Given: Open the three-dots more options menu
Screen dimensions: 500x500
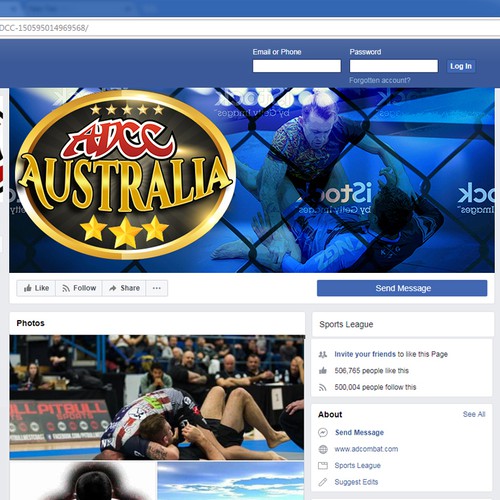Looking at the screenshot, I should 157,288.
